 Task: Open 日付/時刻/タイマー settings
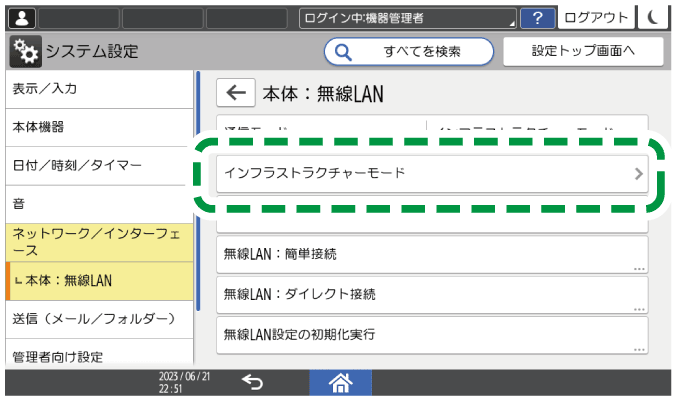pyautogui.click(x=99, y=166)
